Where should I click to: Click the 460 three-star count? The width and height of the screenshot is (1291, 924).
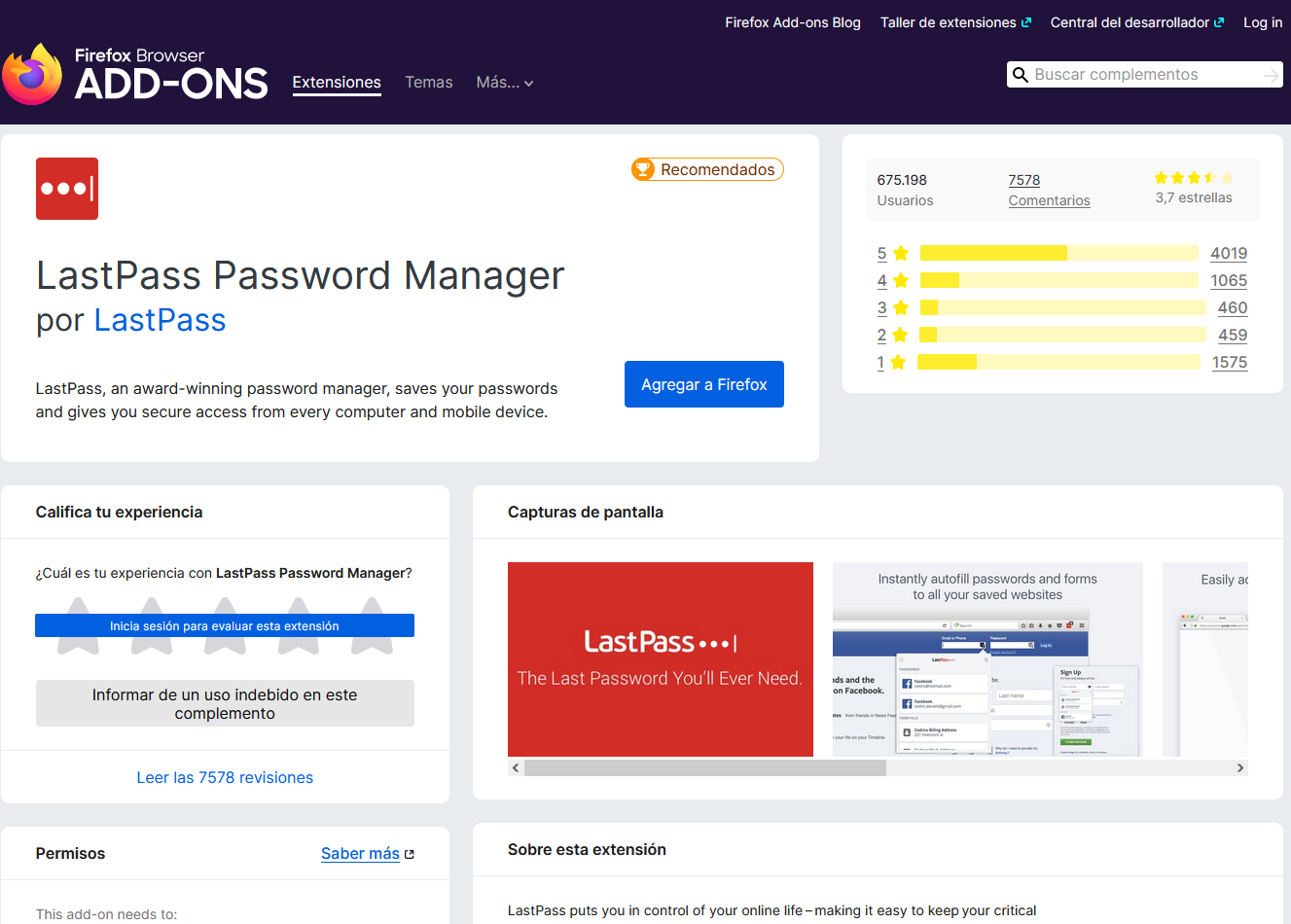(1233, 307)
